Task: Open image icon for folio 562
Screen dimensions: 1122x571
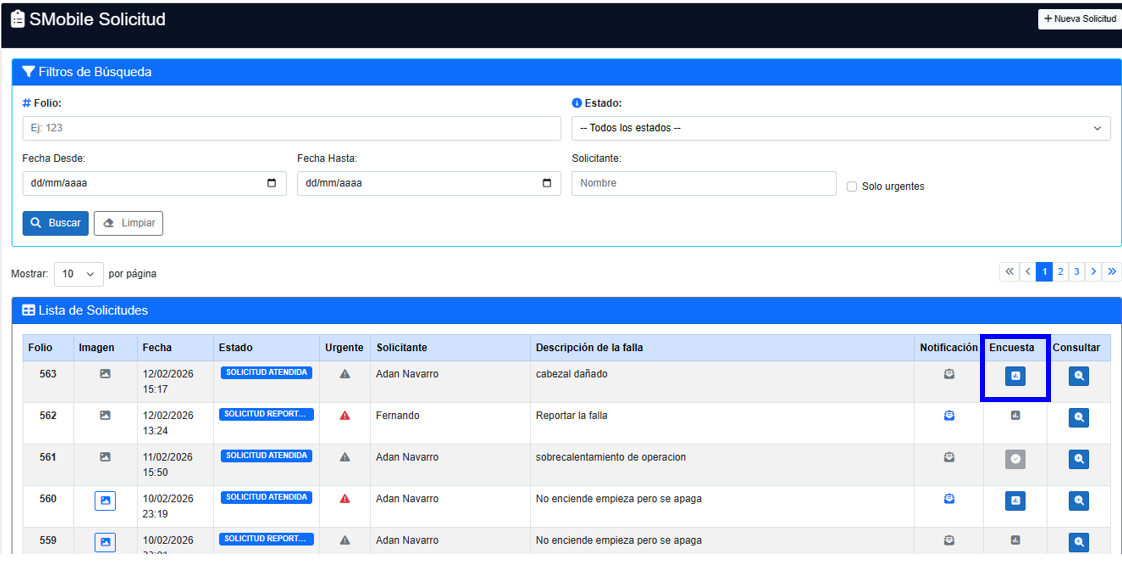Action: point(105,415)
